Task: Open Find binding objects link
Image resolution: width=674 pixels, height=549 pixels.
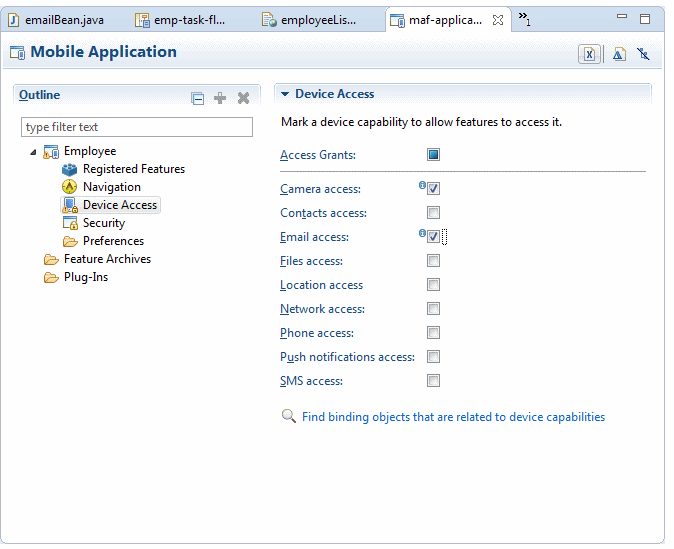Action: coord(453,417)
